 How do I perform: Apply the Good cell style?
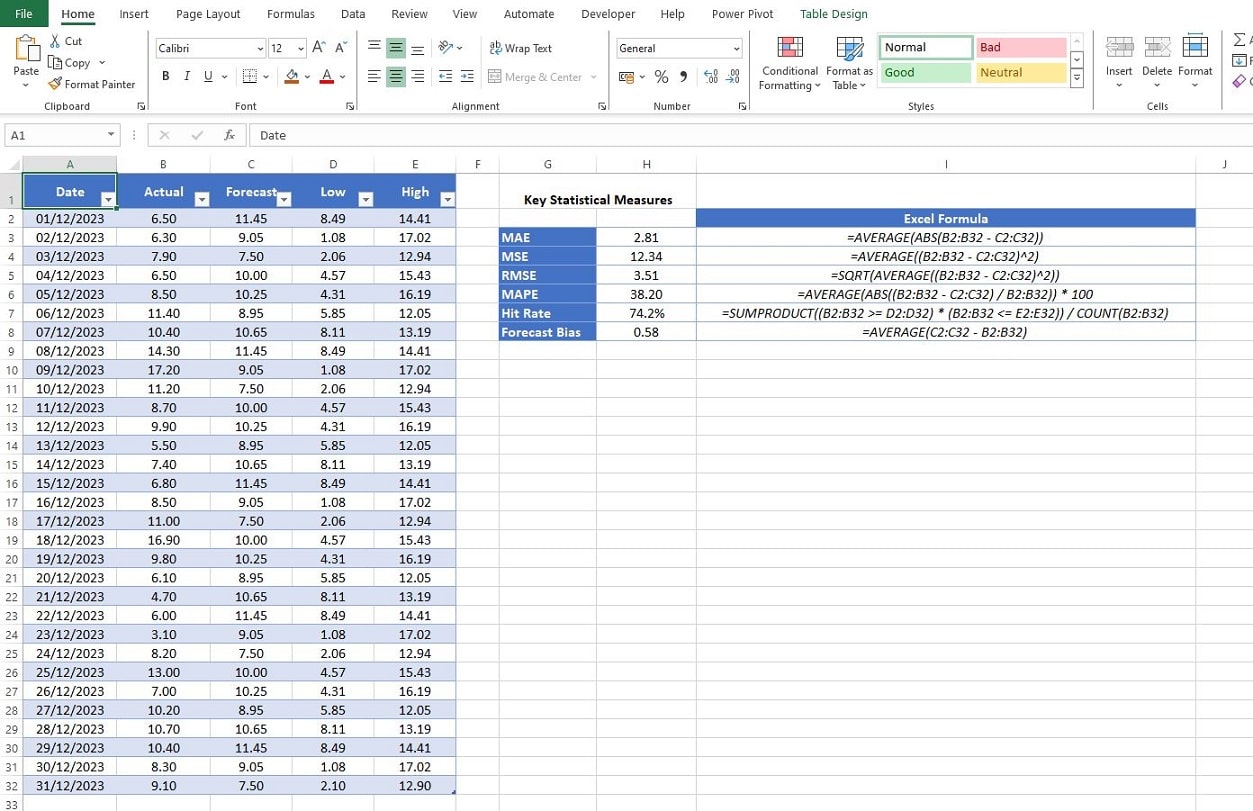(923, 72)
